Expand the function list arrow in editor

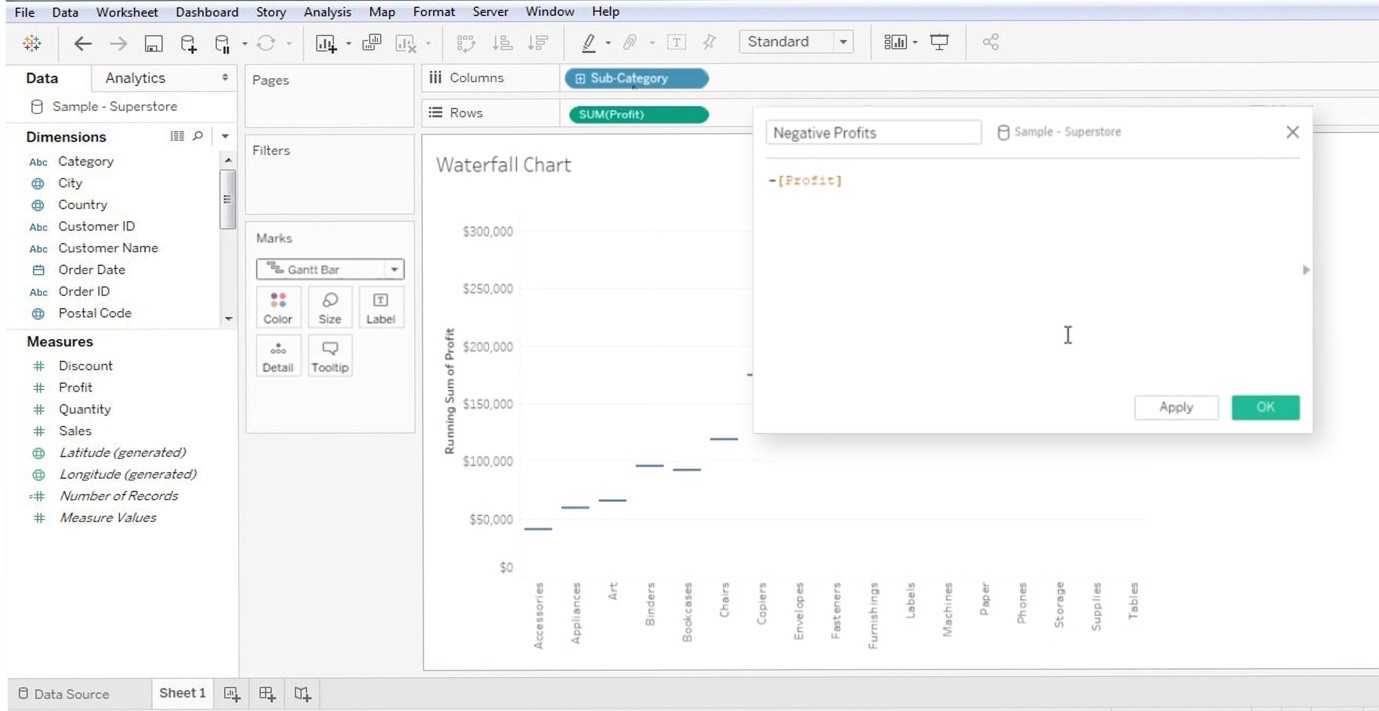tap(1305, 270)
